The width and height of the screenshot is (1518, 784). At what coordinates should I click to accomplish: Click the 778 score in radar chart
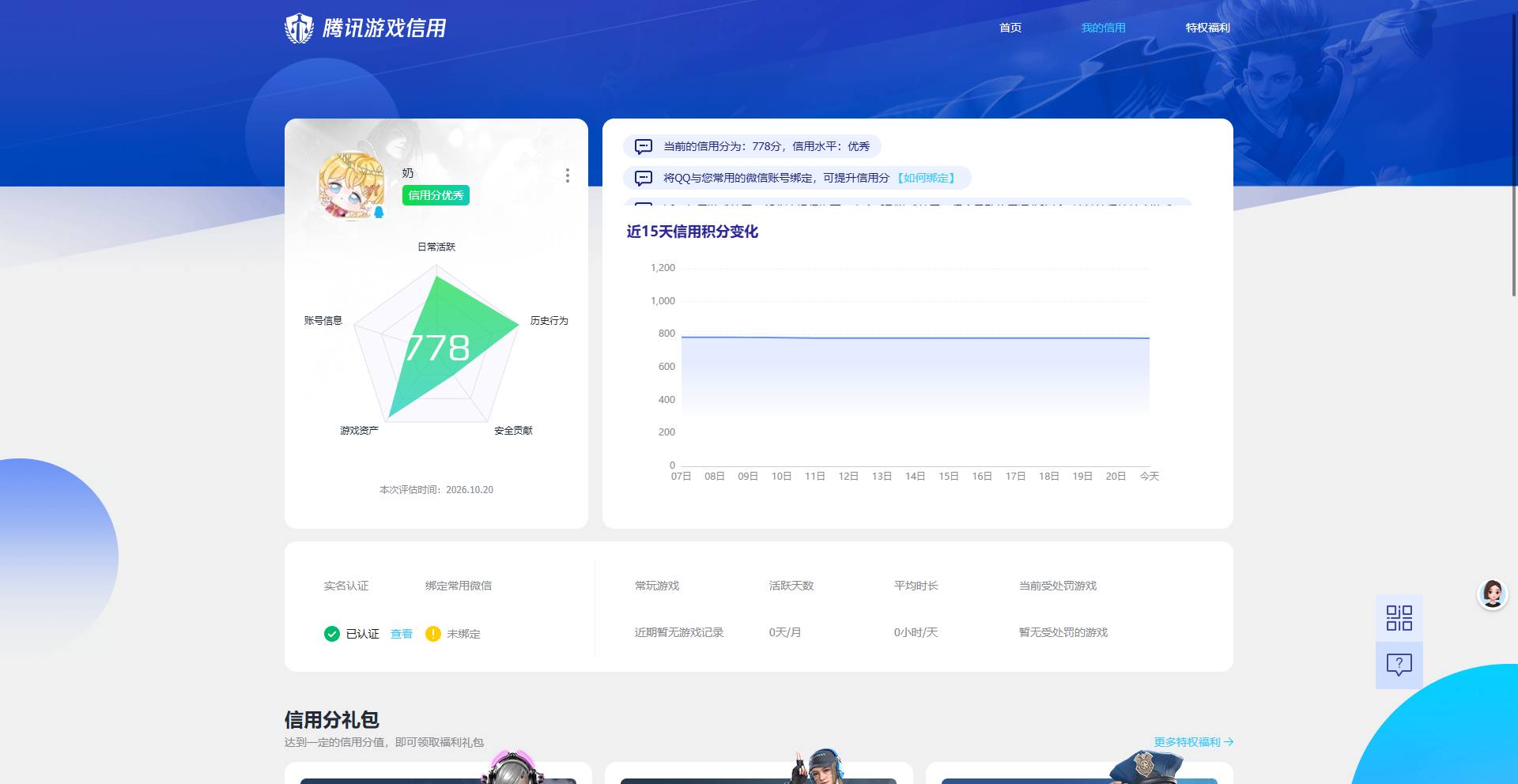[x=437, y=348]
